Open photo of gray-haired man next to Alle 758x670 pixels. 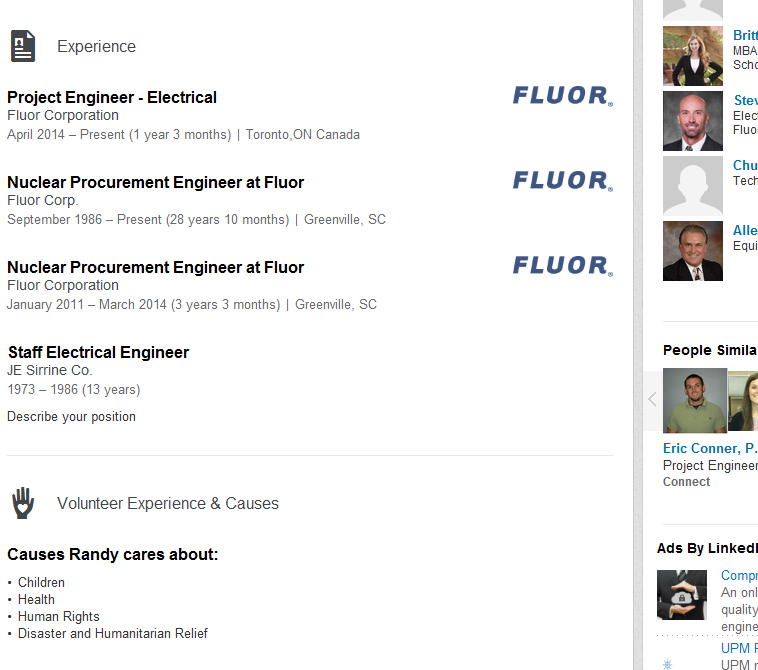point(693,251)
